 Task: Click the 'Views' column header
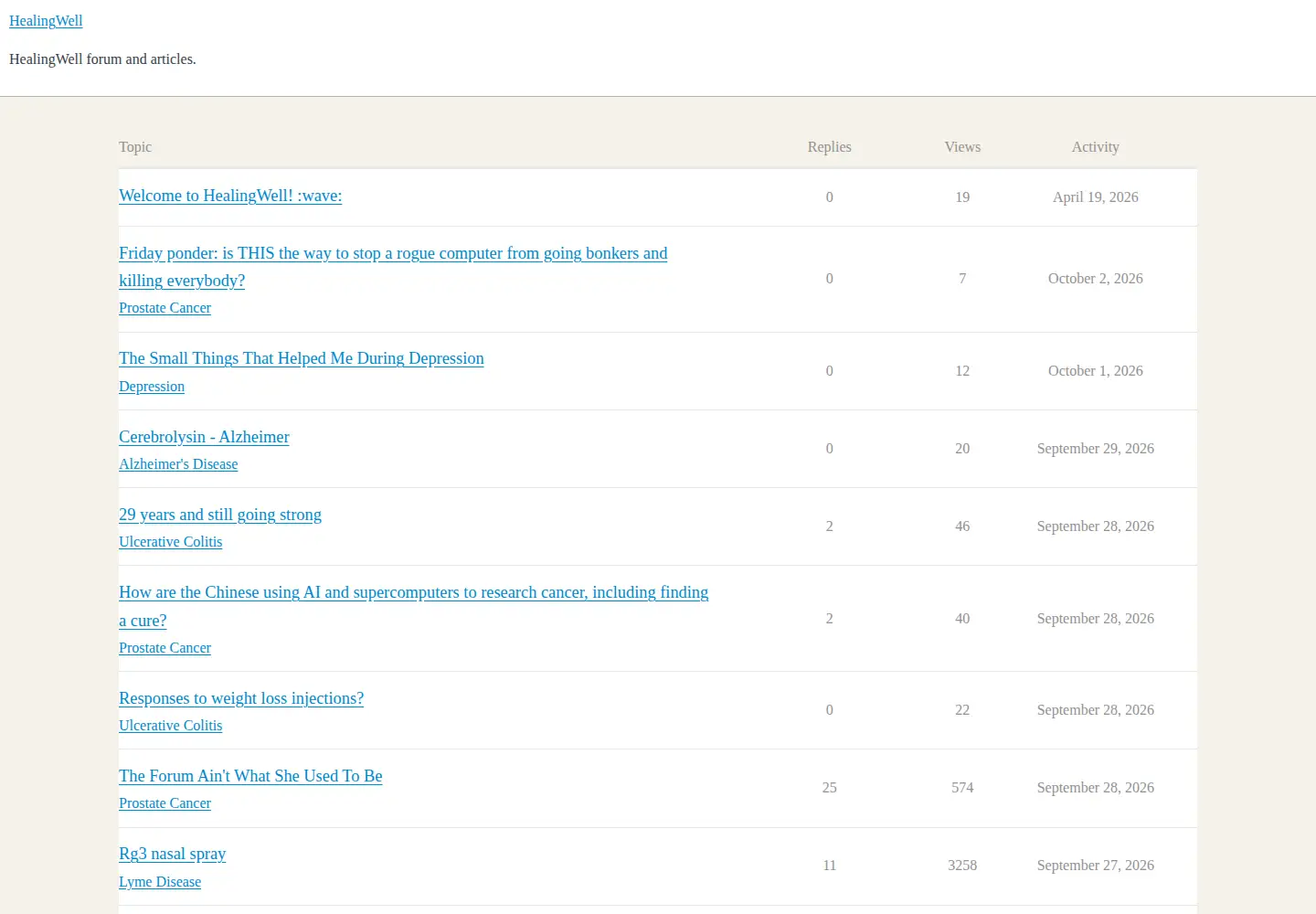[x=962, y=147]
